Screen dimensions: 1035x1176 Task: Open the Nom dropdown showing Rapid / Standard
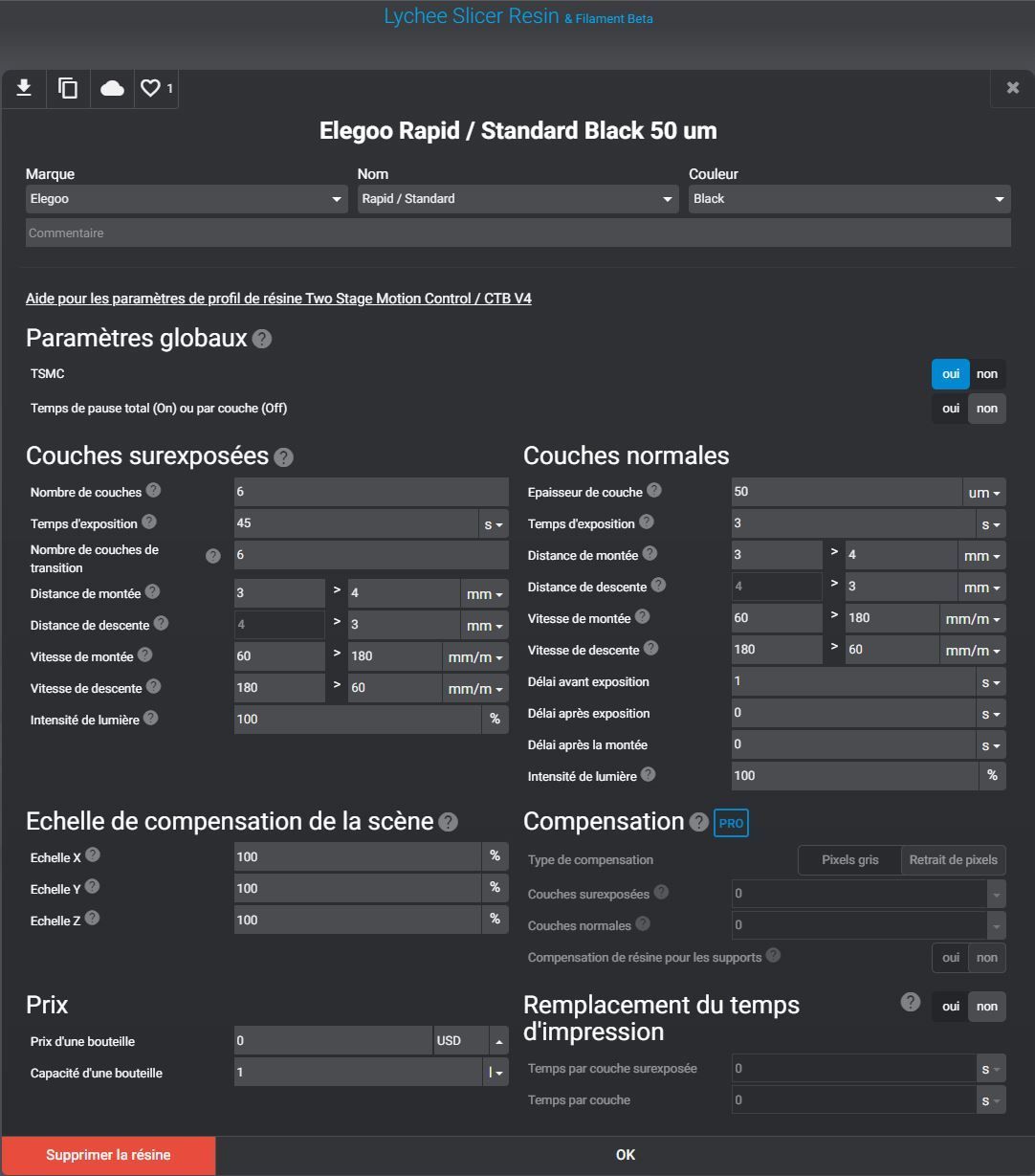pos(517,199)
